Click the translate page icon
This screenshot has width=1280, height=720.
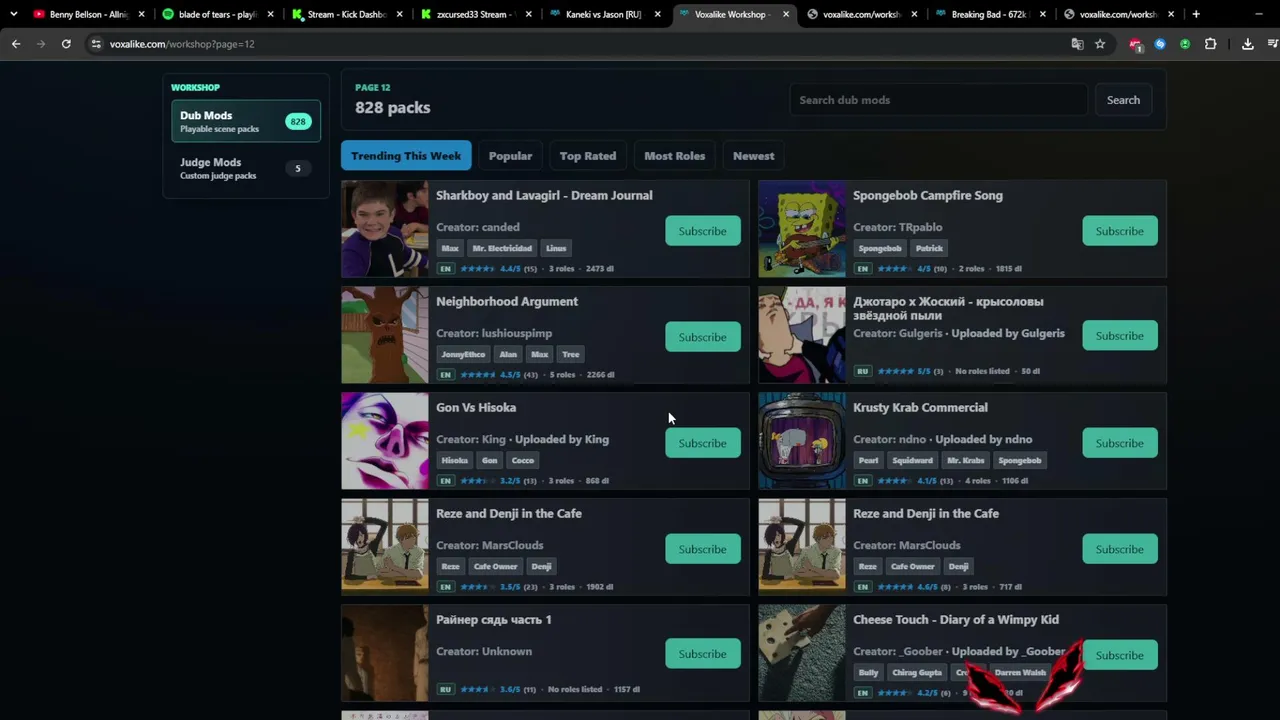pyautogui.click(x=1077, y=44)
